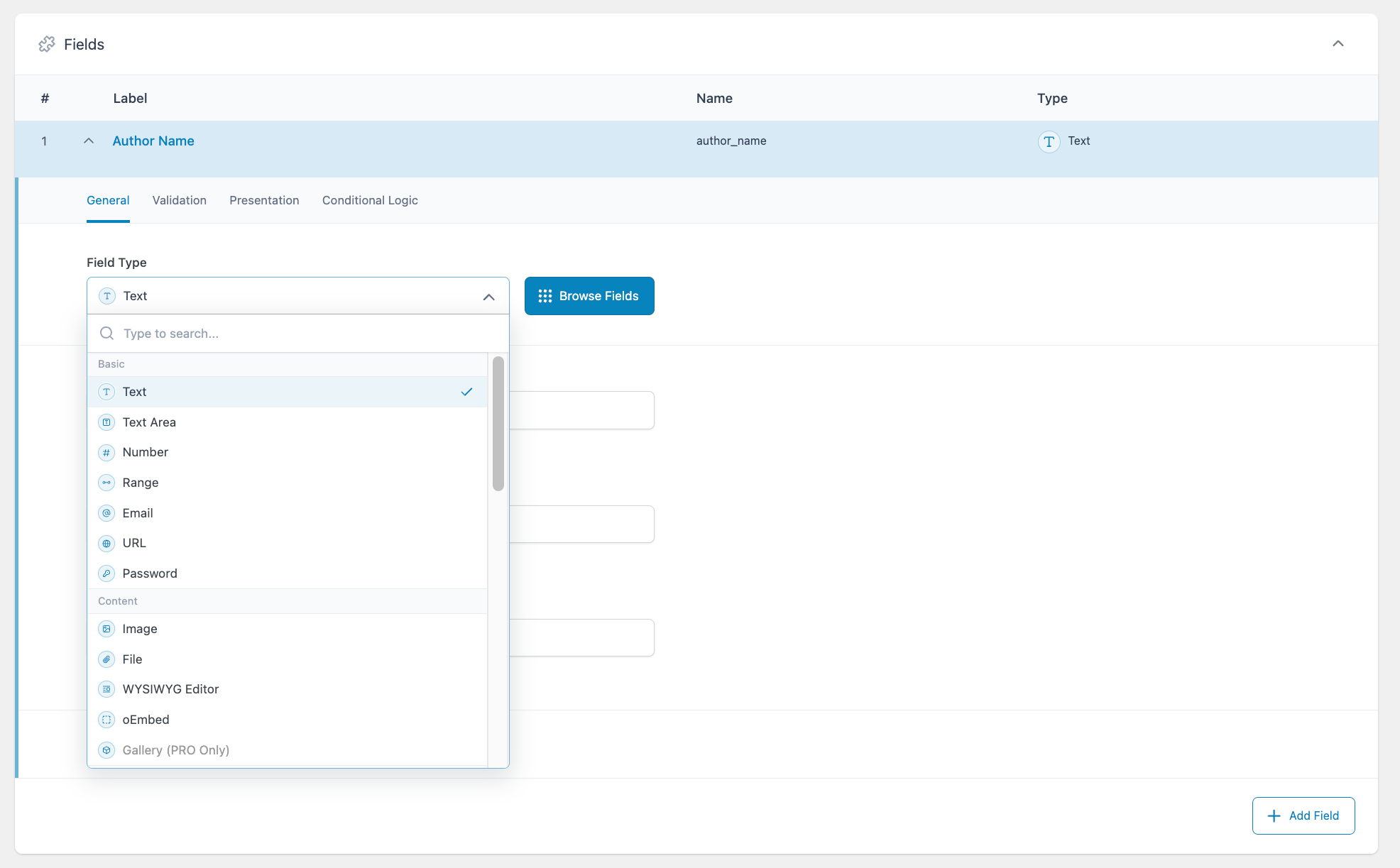
Task: Select the Email field type
Action: [x=138, y=512]
